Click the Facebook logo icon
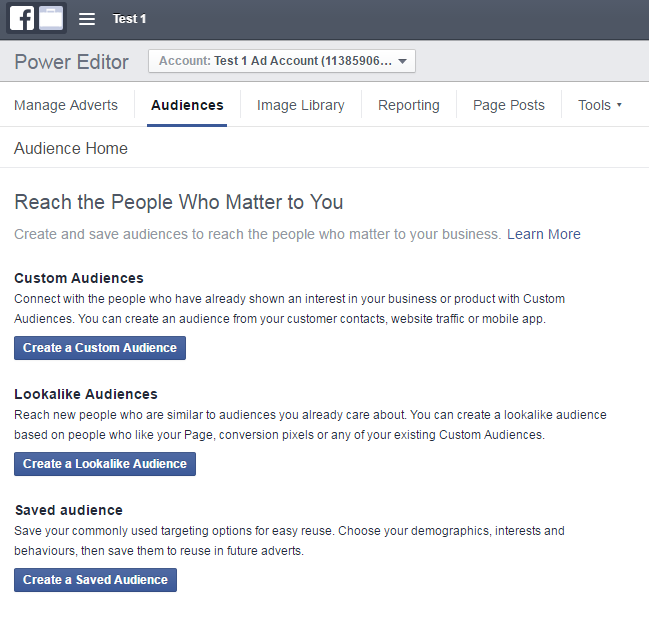The height and width of the screenshot is (642, 649). coord(22,19)
